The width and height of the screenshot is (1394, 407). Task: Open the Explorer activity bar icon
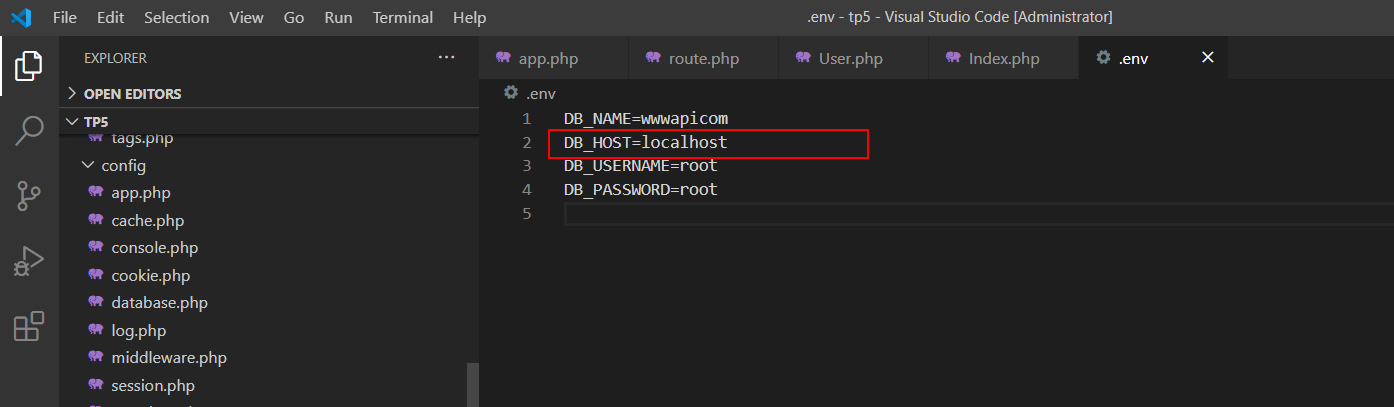pos(29,67)
